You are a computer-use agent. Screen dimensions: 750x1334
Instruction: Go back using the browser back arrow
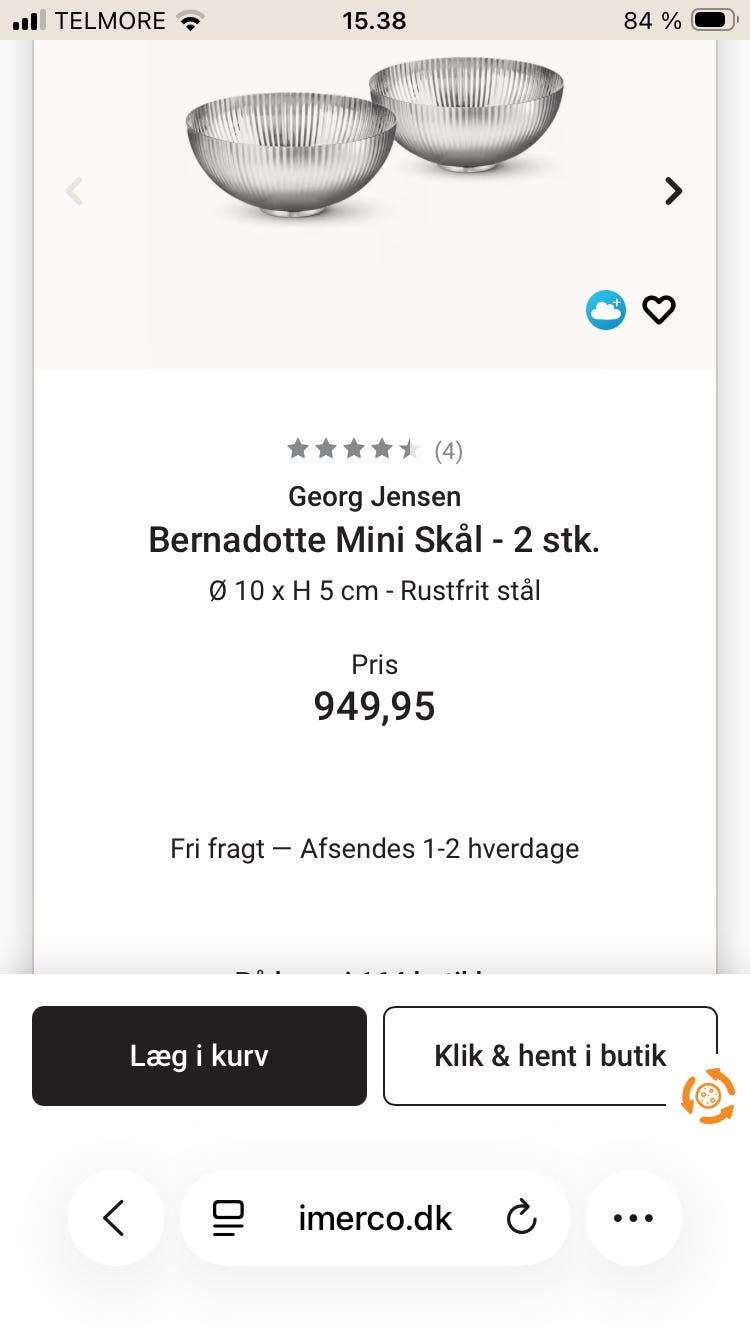115,1218
